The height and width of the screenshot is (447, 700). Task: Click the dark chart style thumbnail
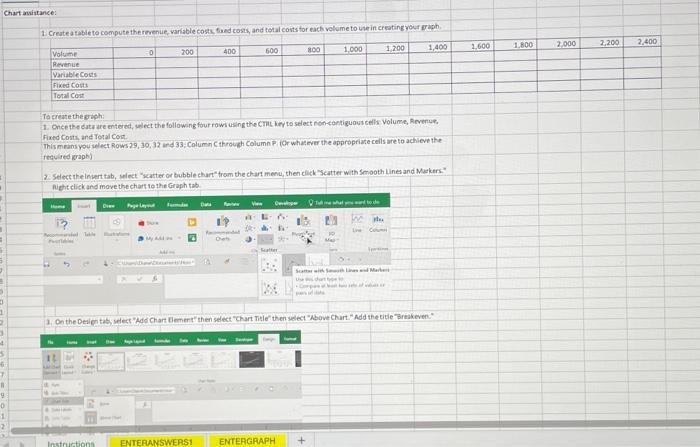(252, 359)
